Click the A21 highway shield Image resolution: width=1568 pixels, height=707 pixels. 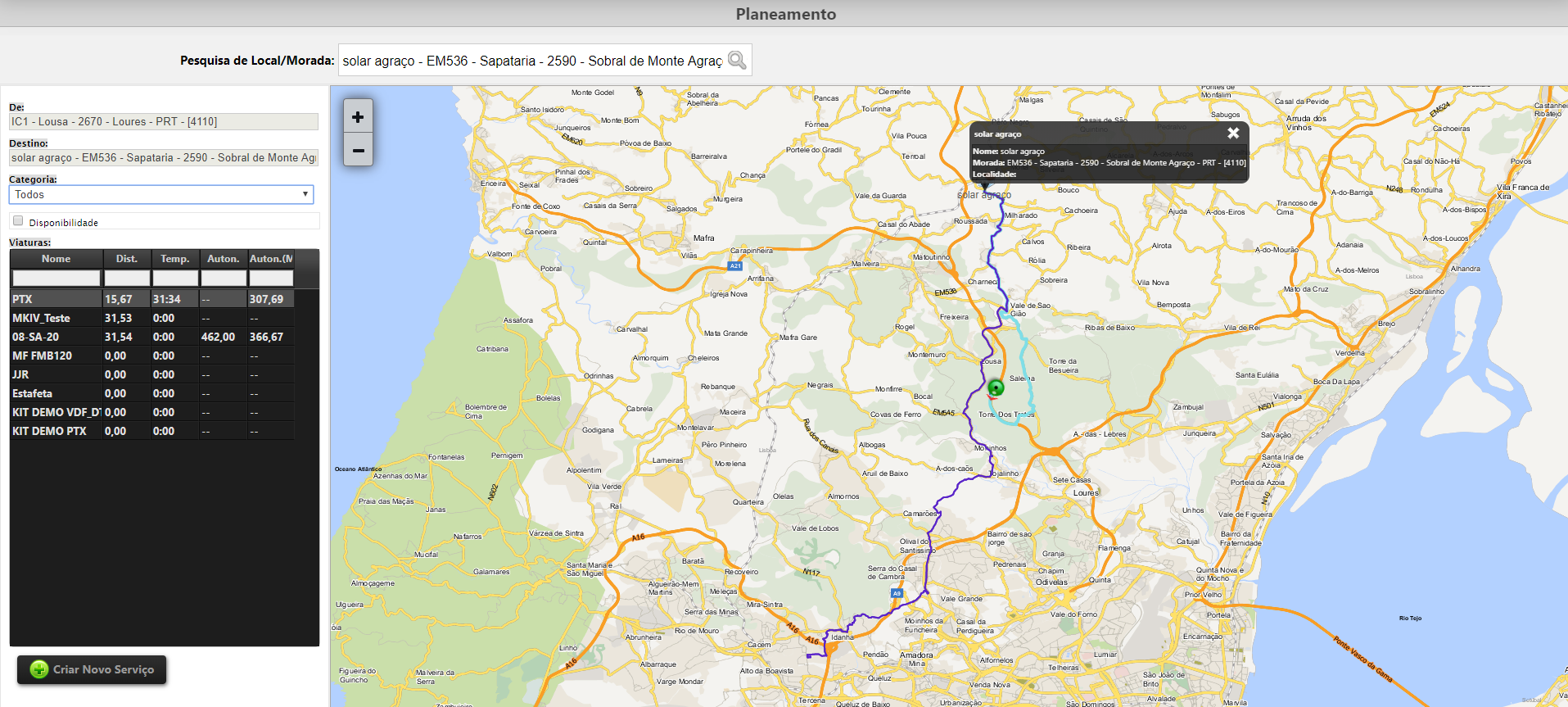735,265
